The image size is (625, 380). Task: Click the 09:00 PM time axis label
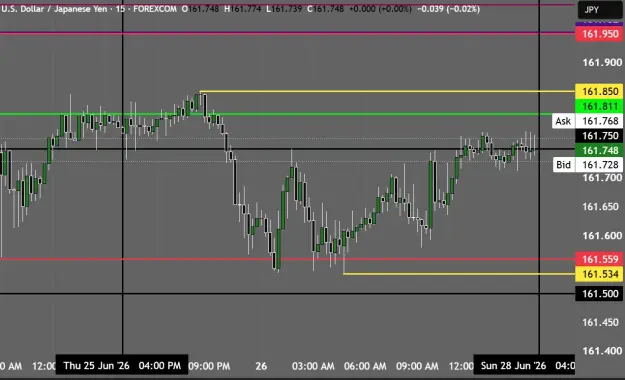click(209, 366)
